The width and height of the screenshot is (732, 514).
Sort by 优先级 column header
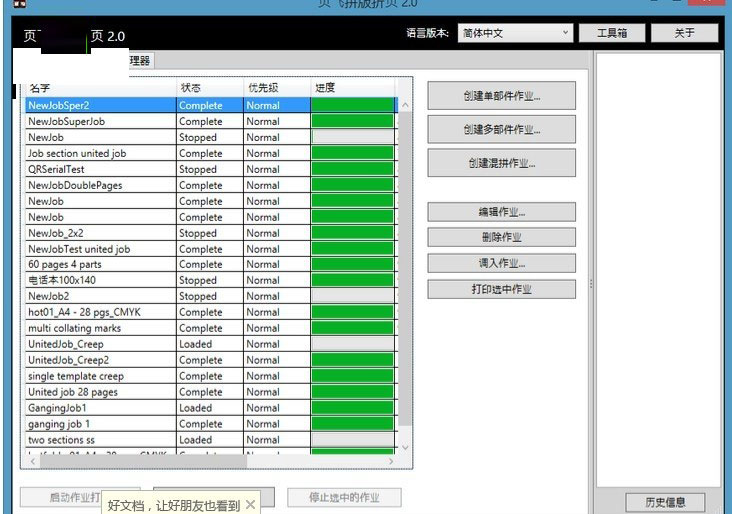(277, 88)
